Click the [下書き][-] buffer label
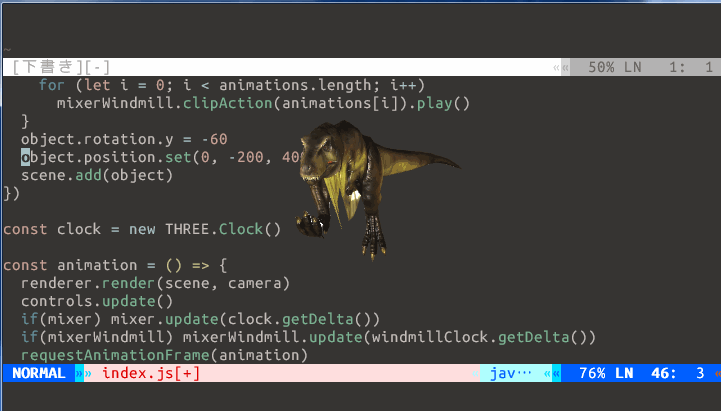The height and width of the screenshot is (411, 721). tap(61, 67)
